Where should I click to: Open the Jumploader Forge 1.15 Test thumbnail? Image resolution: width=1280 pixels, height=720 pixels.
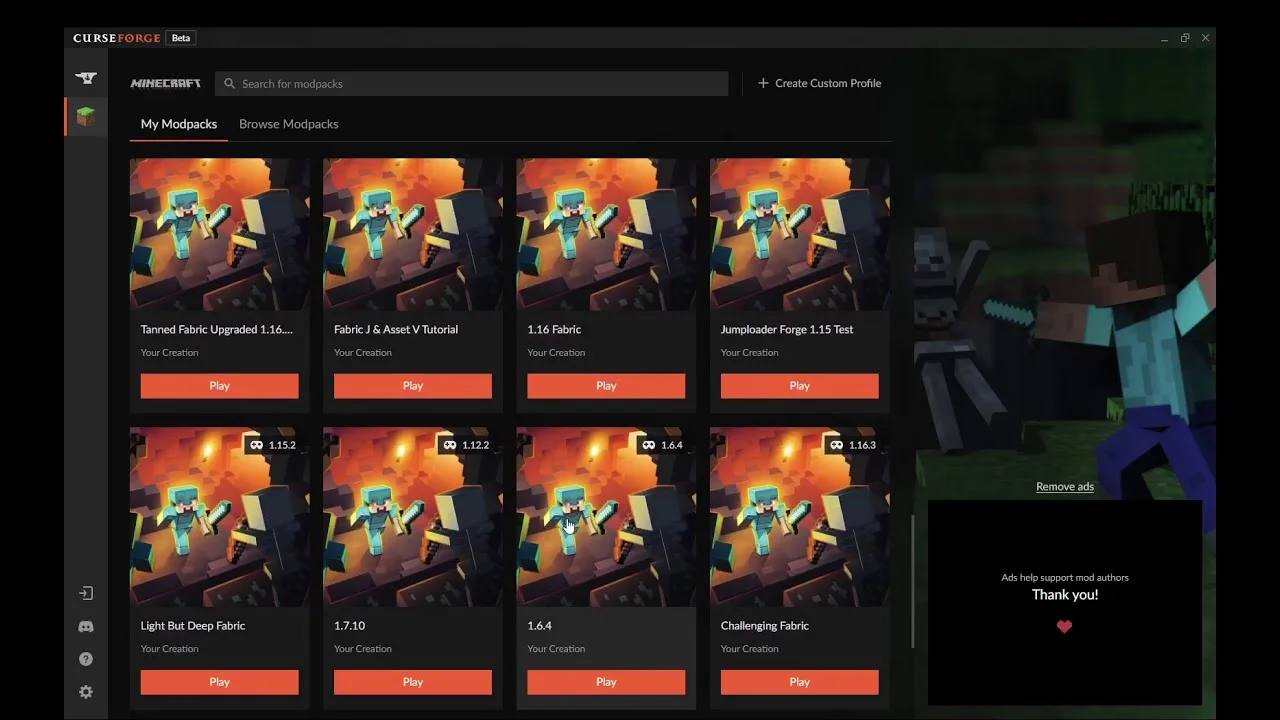800,234
